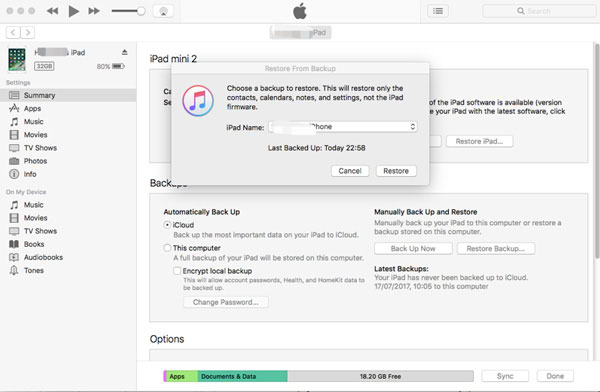Image resolution: width=600 pixels, height=392 pixels.
Task: Click the Summary sidebar icon
Action: (14, 95)
